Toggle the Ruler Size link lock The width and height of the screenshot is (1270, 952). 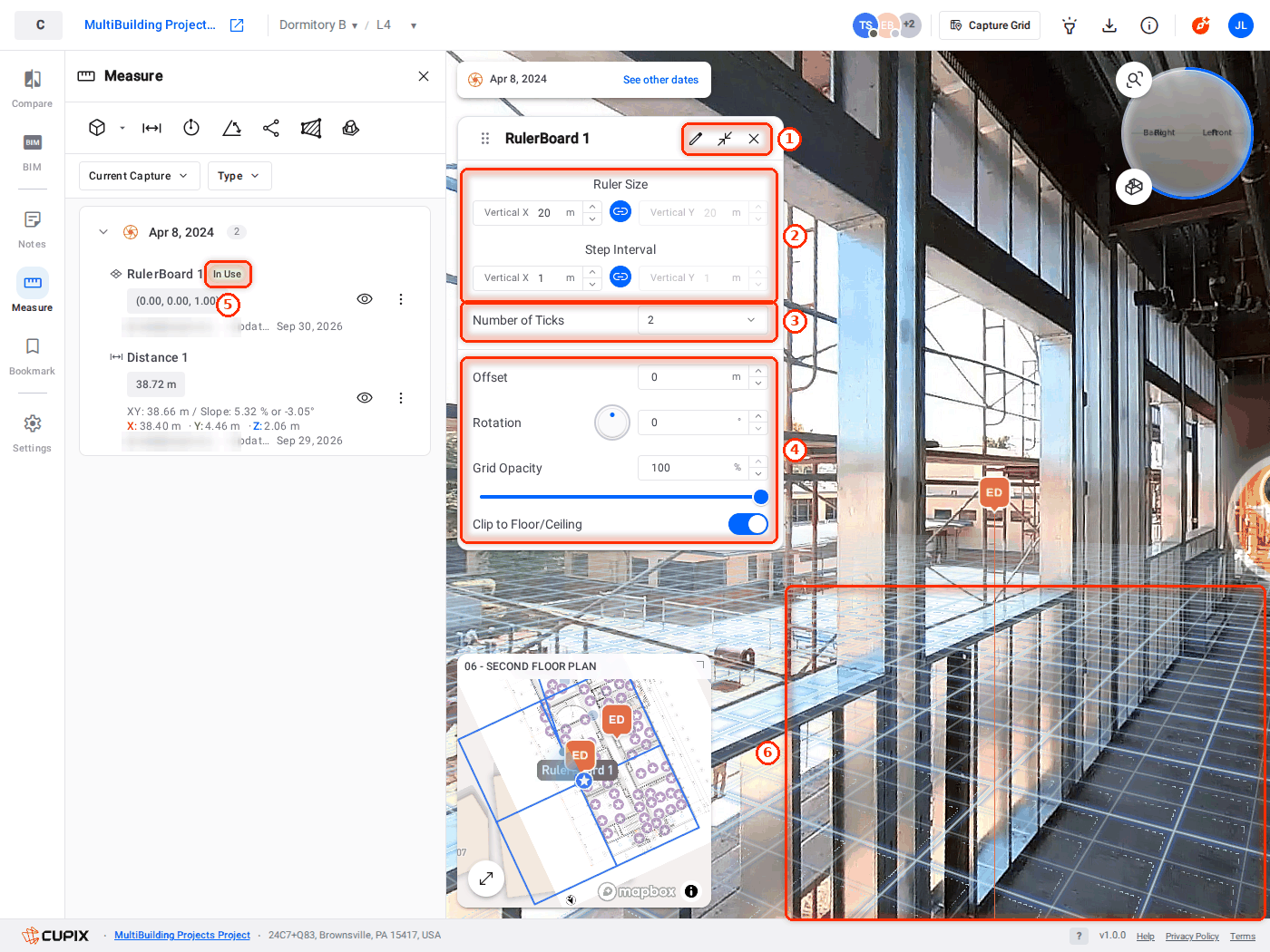[620, 211]
